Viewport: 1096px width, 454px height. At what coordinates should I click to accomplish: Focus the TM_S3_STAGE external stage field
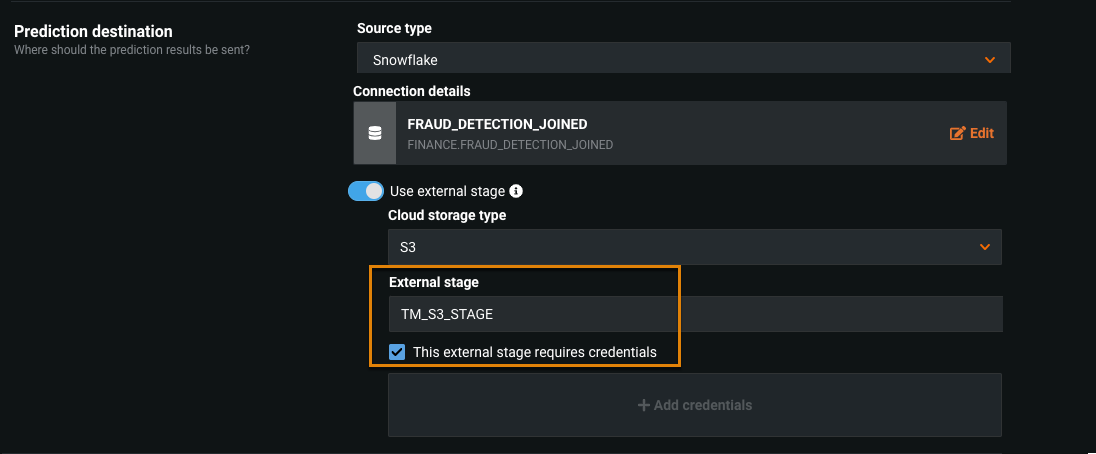(x=695, y=314)
